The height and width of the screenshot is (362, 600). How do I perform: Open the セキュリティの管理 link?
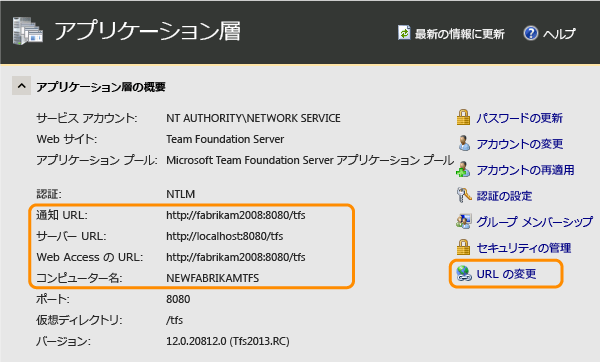523,248
